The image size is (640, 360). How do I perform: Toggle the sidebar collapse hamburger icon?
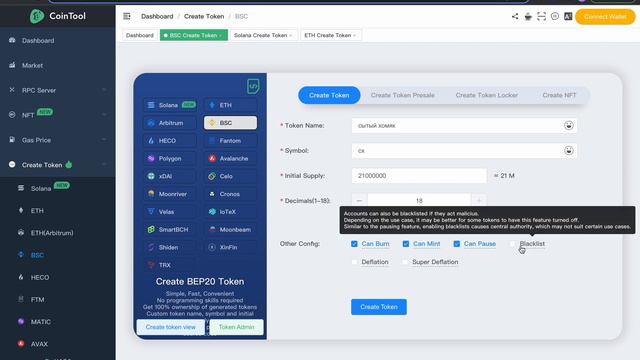127,16
